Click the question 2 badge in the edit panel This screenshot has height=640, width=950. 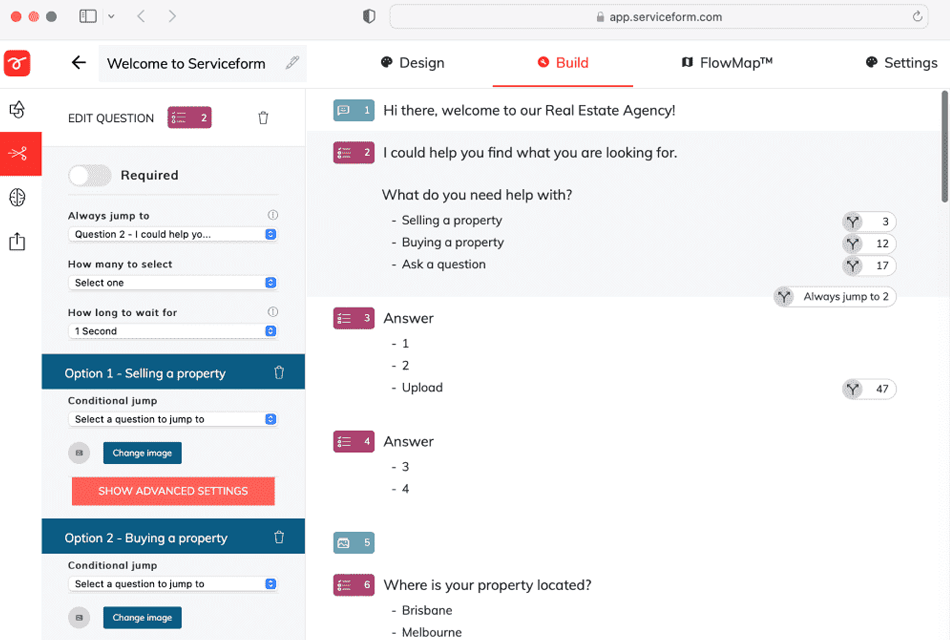[x=189, y=118]
